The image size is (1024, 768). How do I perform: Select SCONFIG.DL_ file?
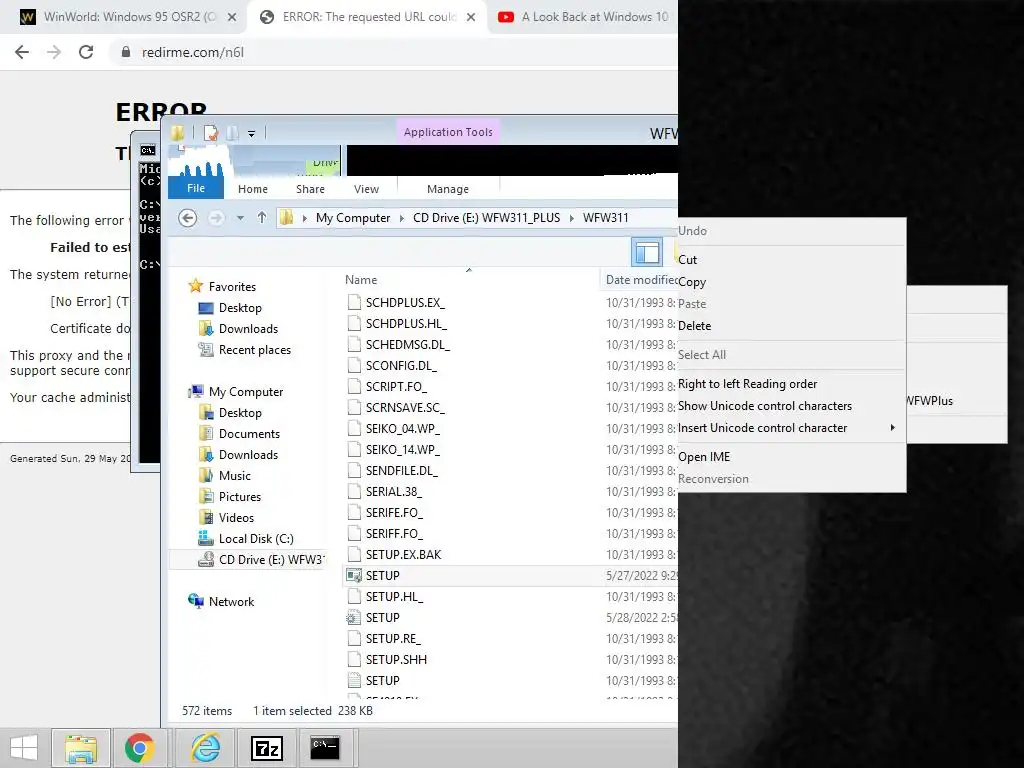[401, 365]
